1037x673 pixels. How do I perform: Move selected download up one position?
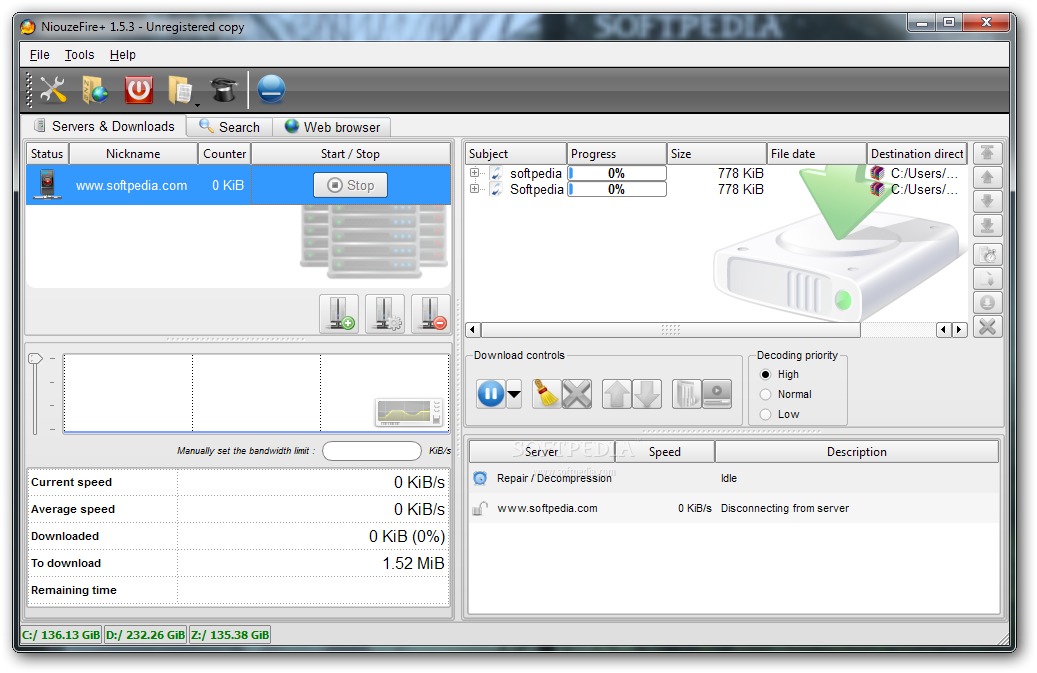pyautogui.click(x=987, y=177)
